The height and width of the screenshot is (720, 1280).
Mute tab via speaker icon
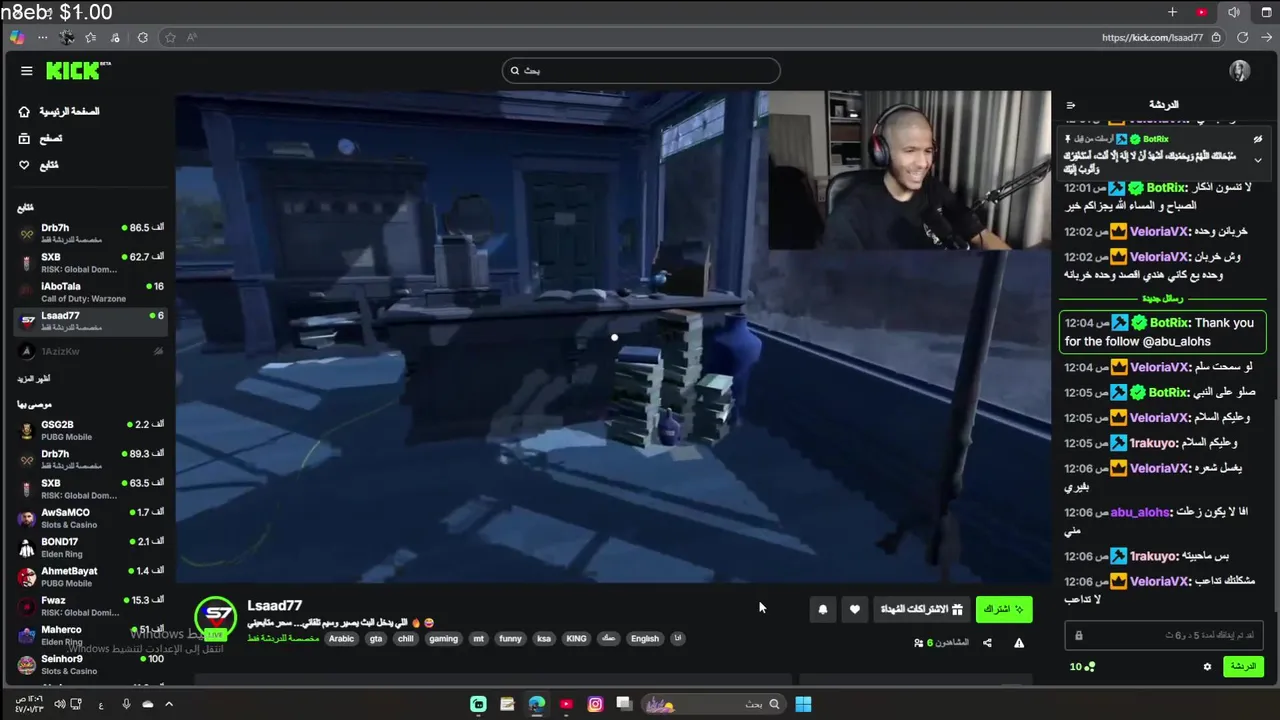tap(1233, 12)
